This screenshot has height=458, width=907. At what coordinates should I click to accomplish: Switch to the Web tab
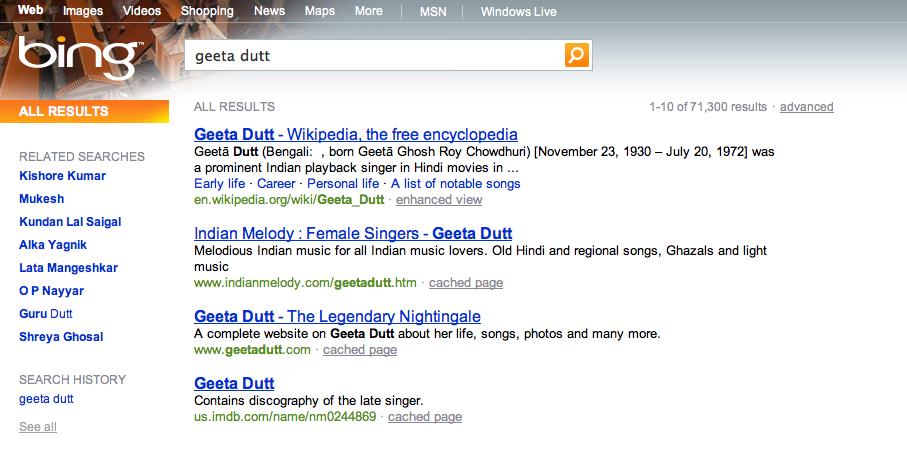point(30,10)
